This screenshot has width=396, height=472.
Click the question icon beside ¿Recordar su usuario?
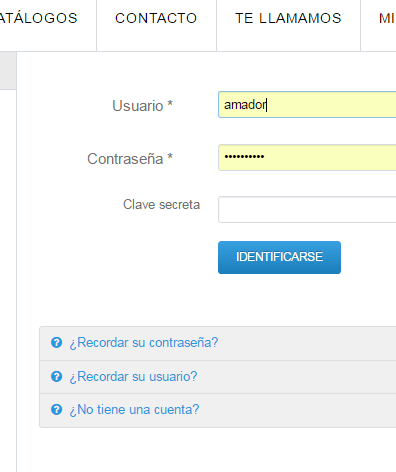pyautogui.click(x=56, y=376)
